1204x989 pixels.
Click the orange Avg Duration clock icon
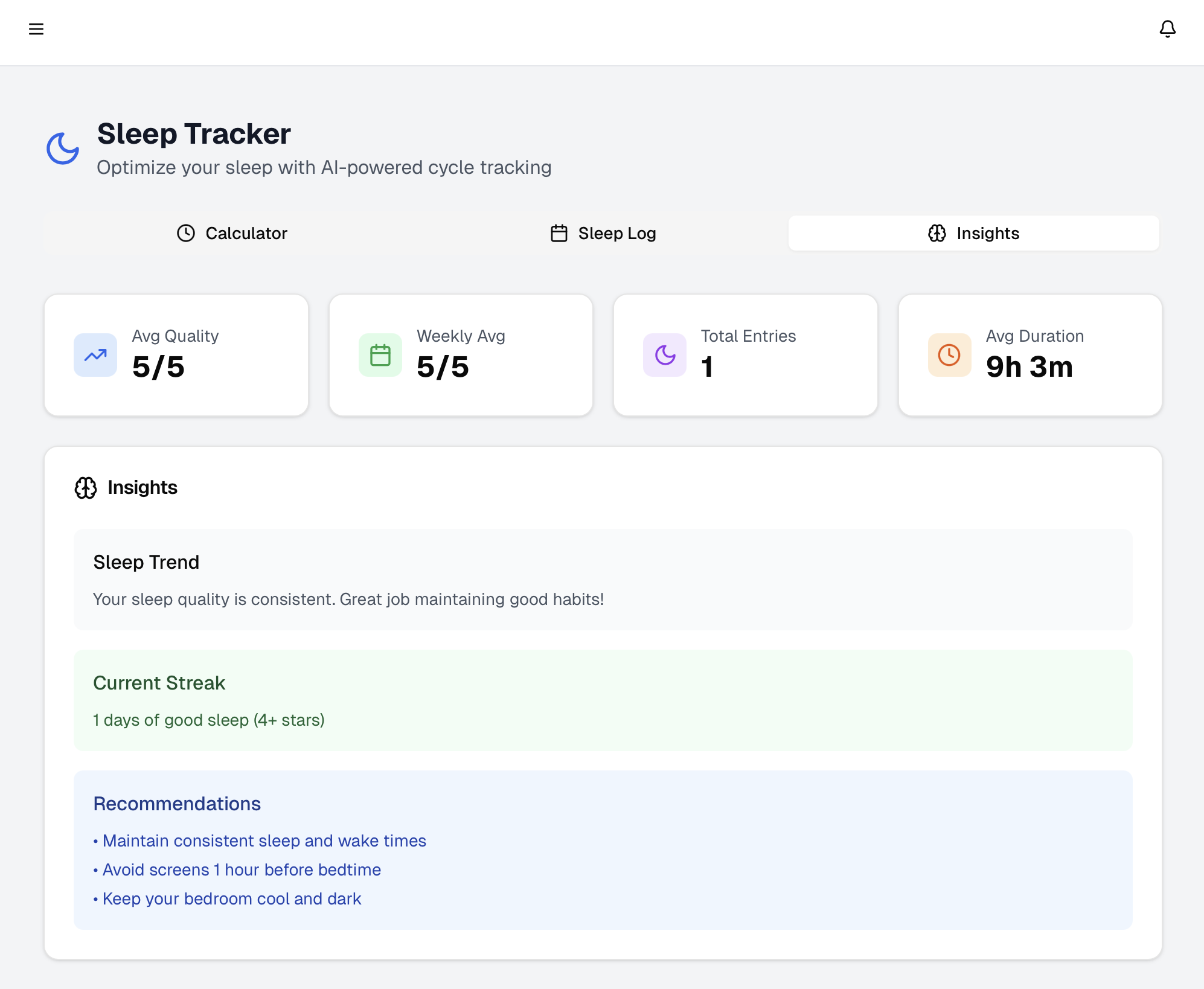tap(949, 355)
